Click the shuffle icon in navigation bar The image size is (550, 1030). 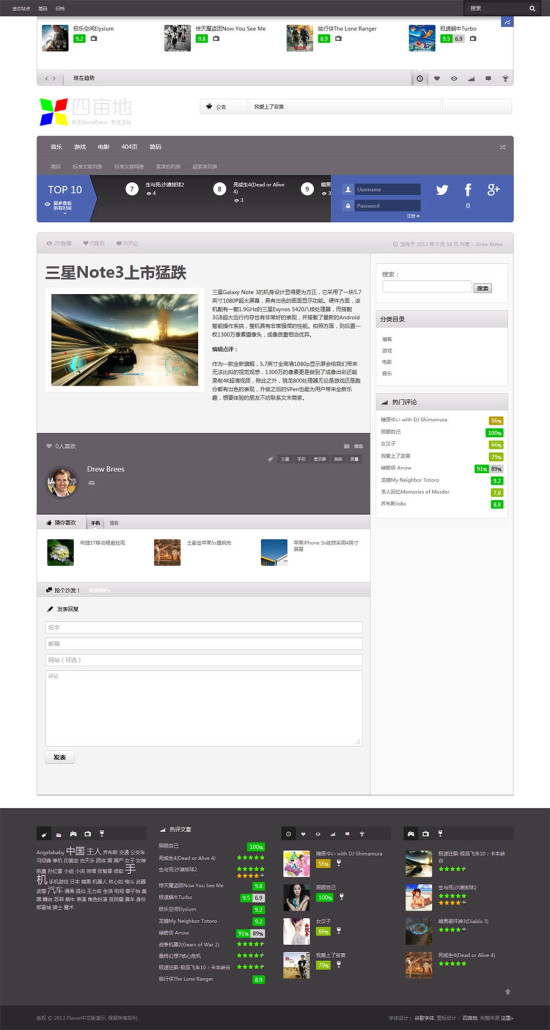[x=503, y=147]
